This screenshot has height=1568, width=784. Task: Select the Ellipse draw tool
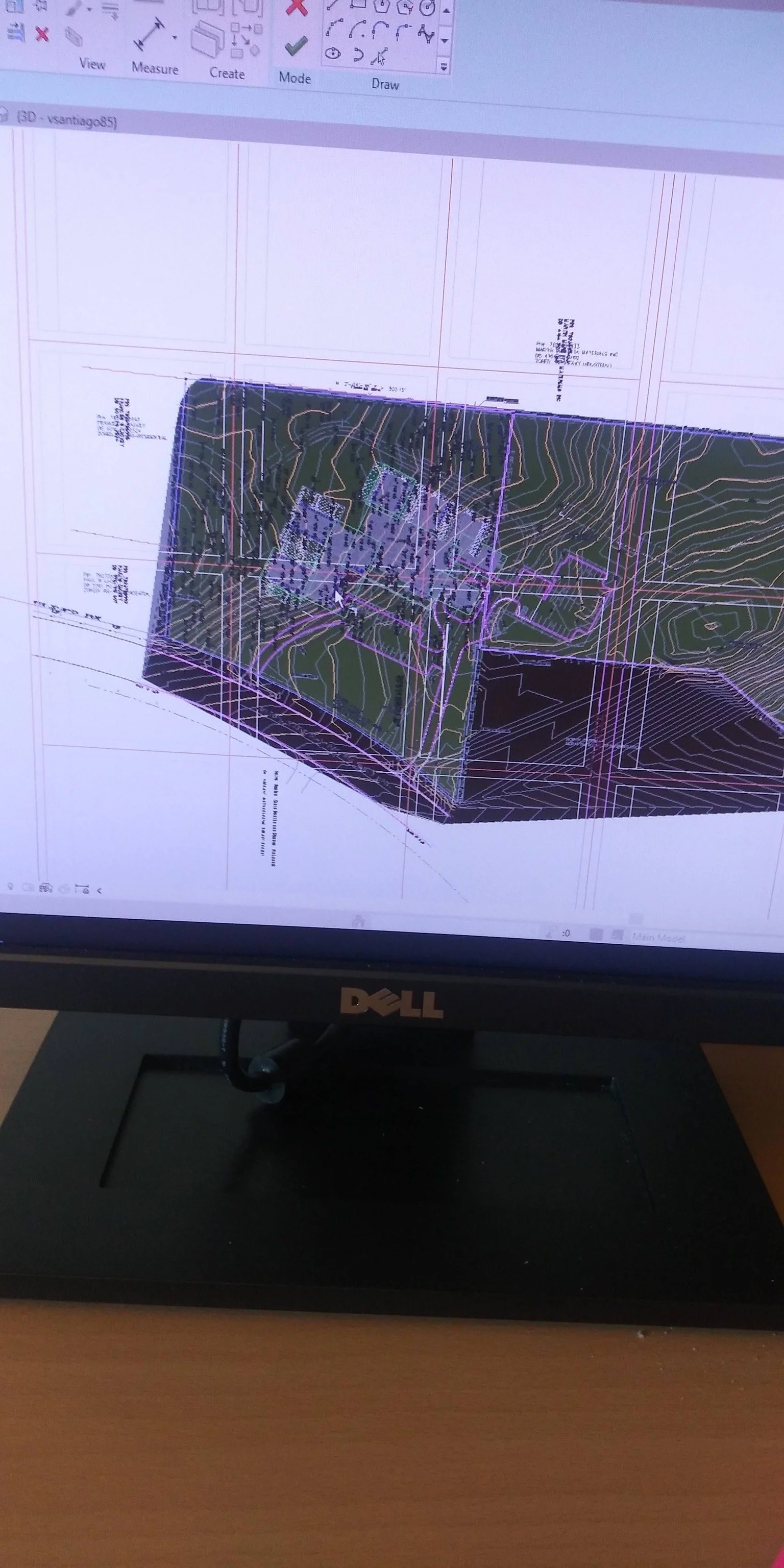(x=333, y=54)
